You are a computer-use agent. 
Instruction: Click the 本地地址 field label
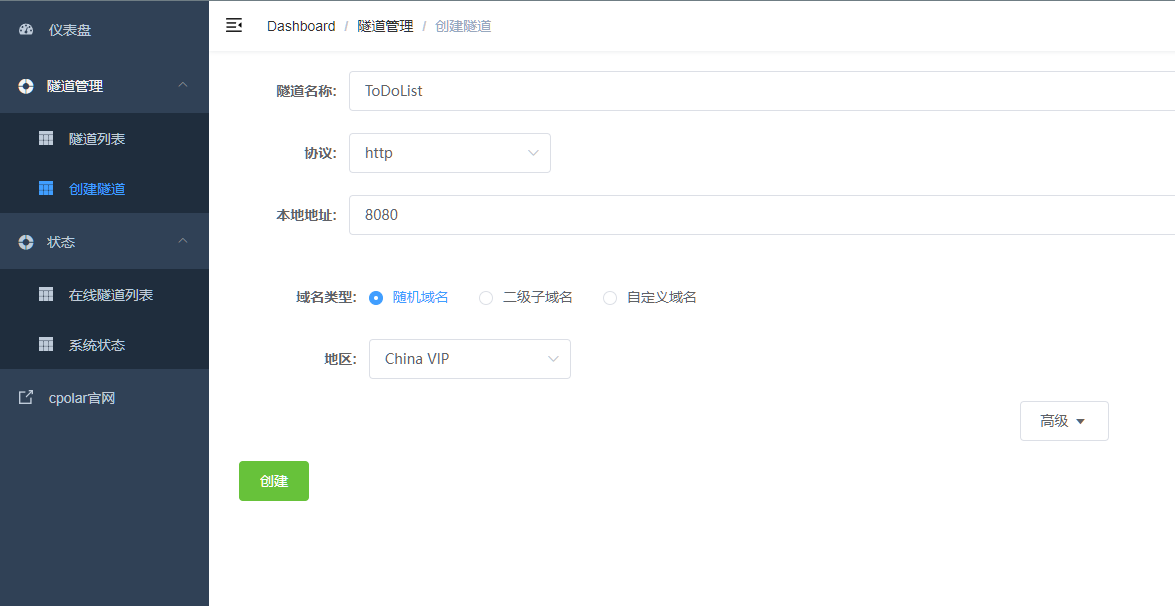(306, 215)
